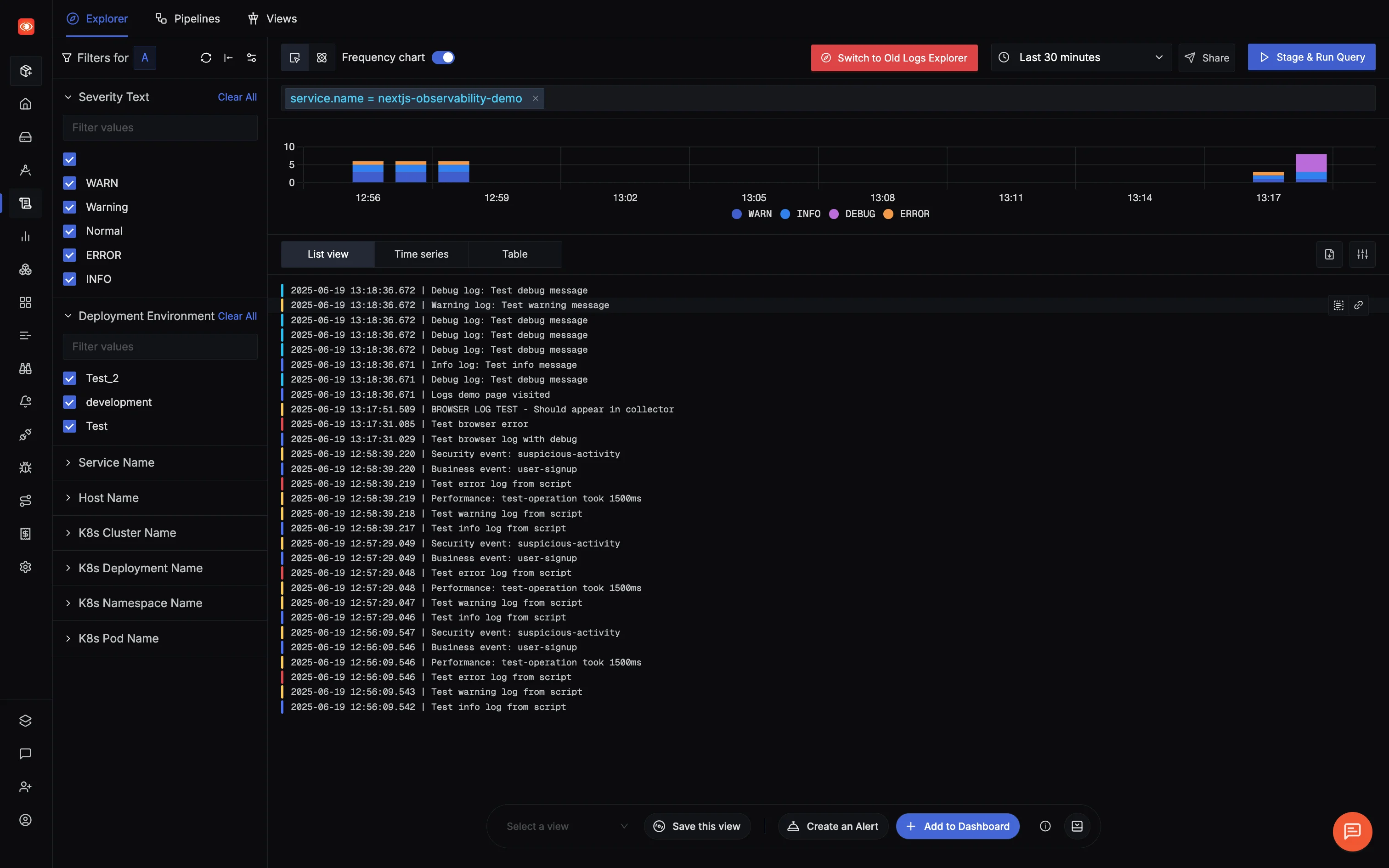Open filter settings sliders icon
Image resolution: width=1389 pixels, height=868 pixels.
[251, 58]
